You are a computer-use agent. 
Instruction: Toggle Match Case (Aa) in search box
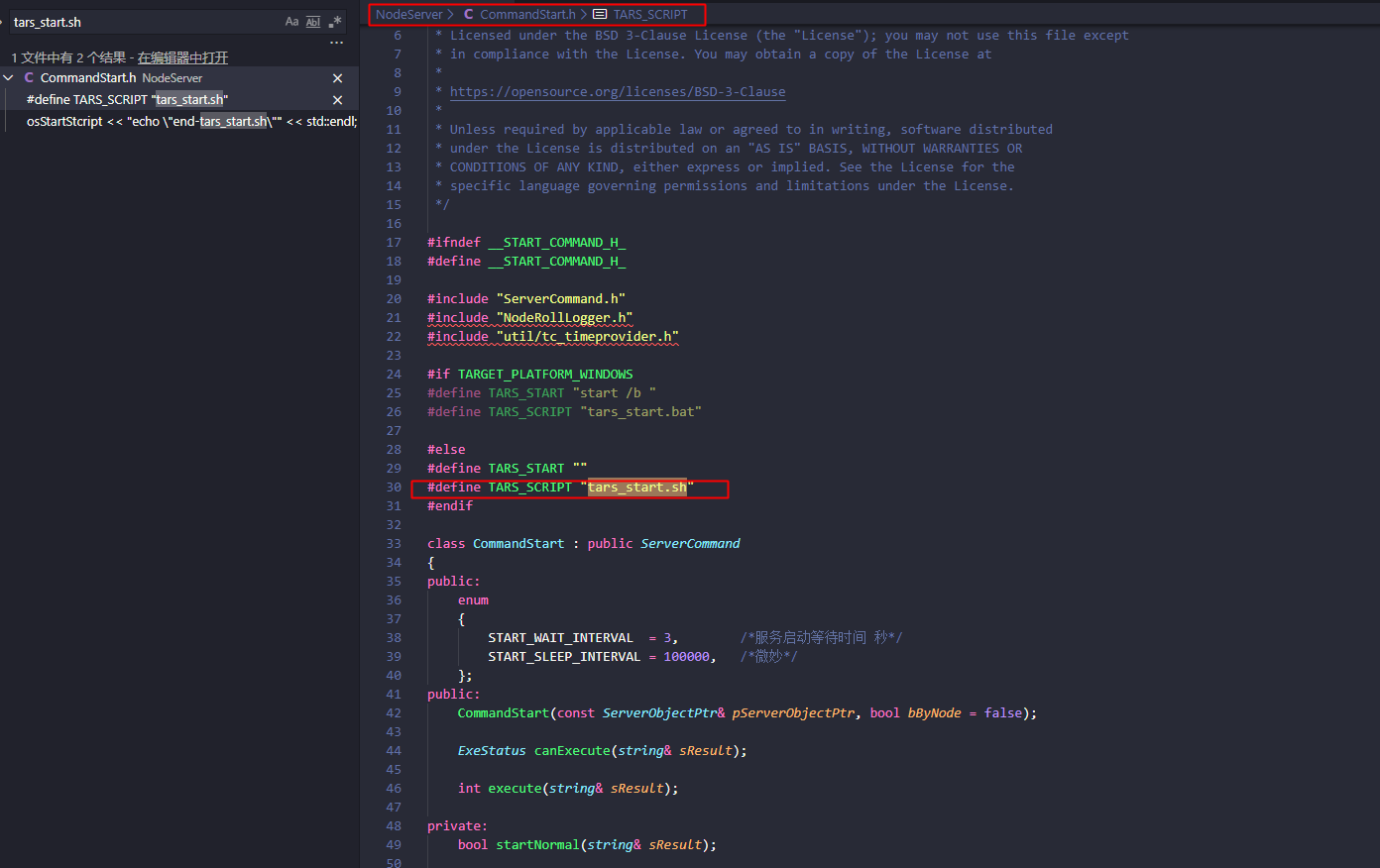pyautogui.click(x=291, y=22)
